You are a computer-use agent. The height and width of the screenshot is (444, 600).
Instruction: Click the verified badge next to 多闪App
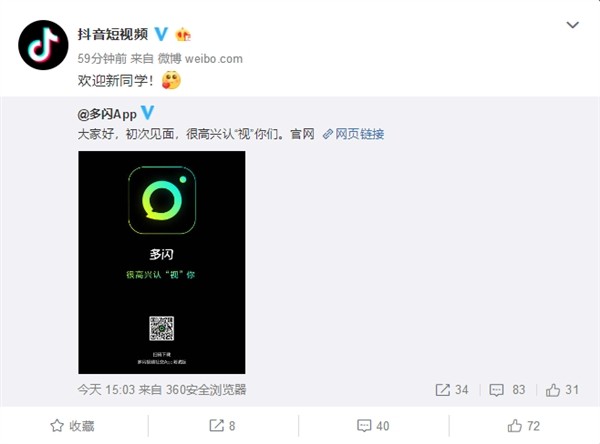(148, 113)
